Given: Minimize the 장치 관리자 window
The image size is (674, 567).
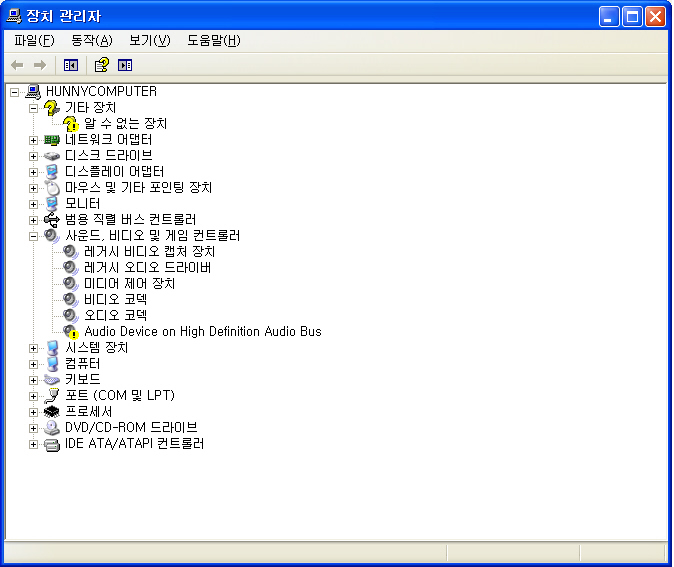Looking at the screenshot, I should [x=609, y=17].
